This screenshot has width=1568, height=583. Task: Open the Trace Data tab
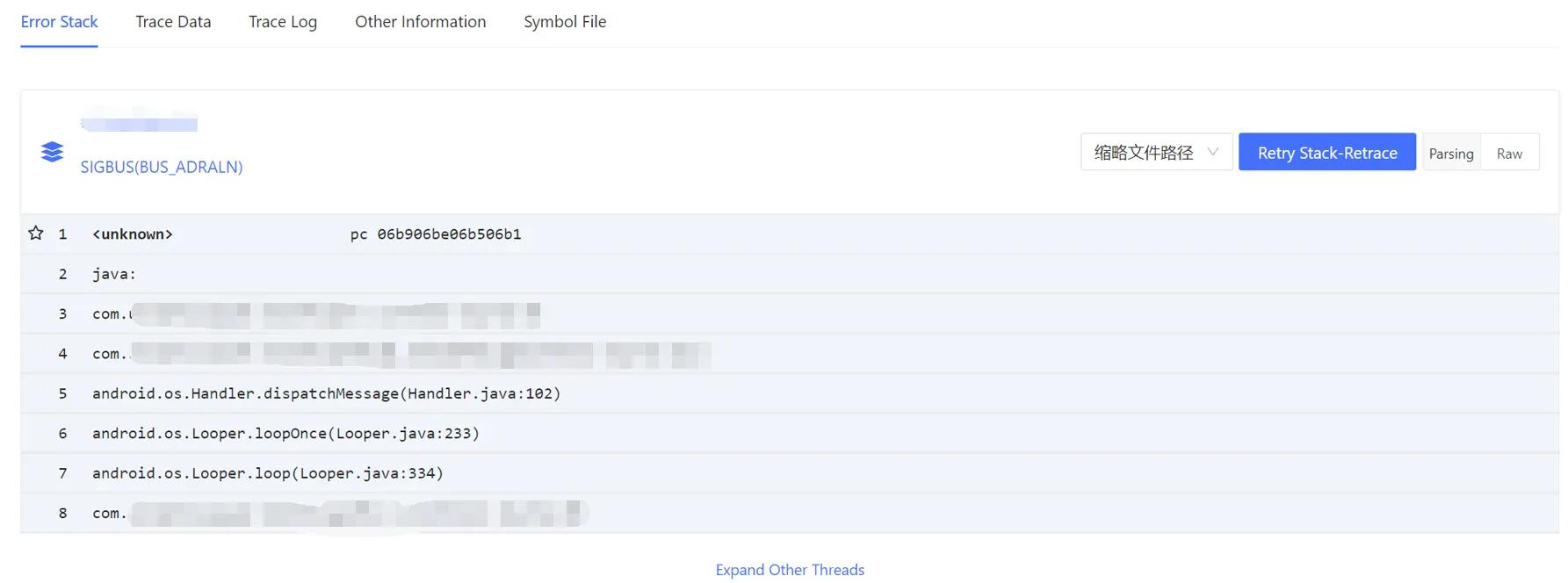173,22
